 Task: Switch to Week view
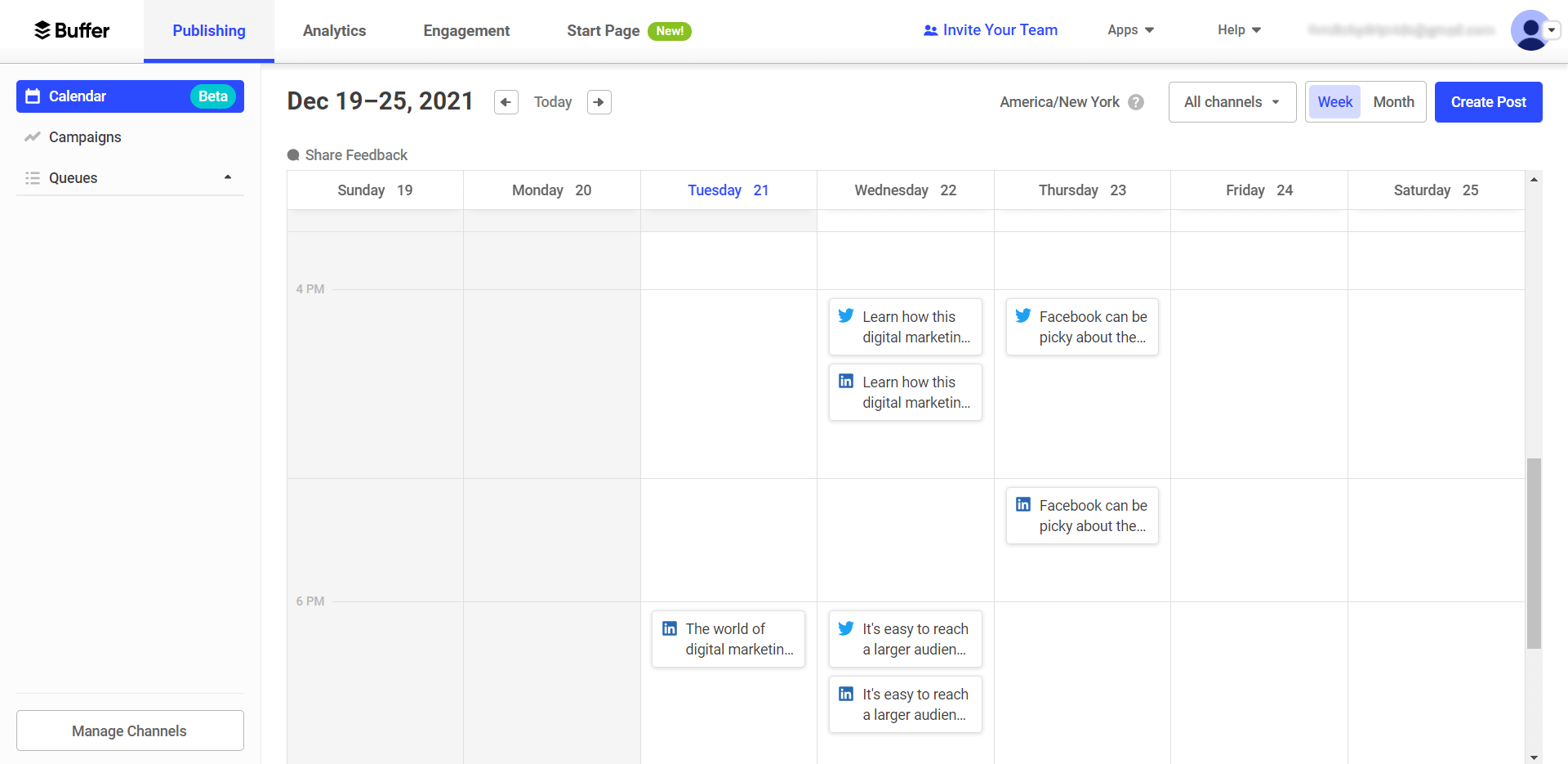tap(1334, 102)
